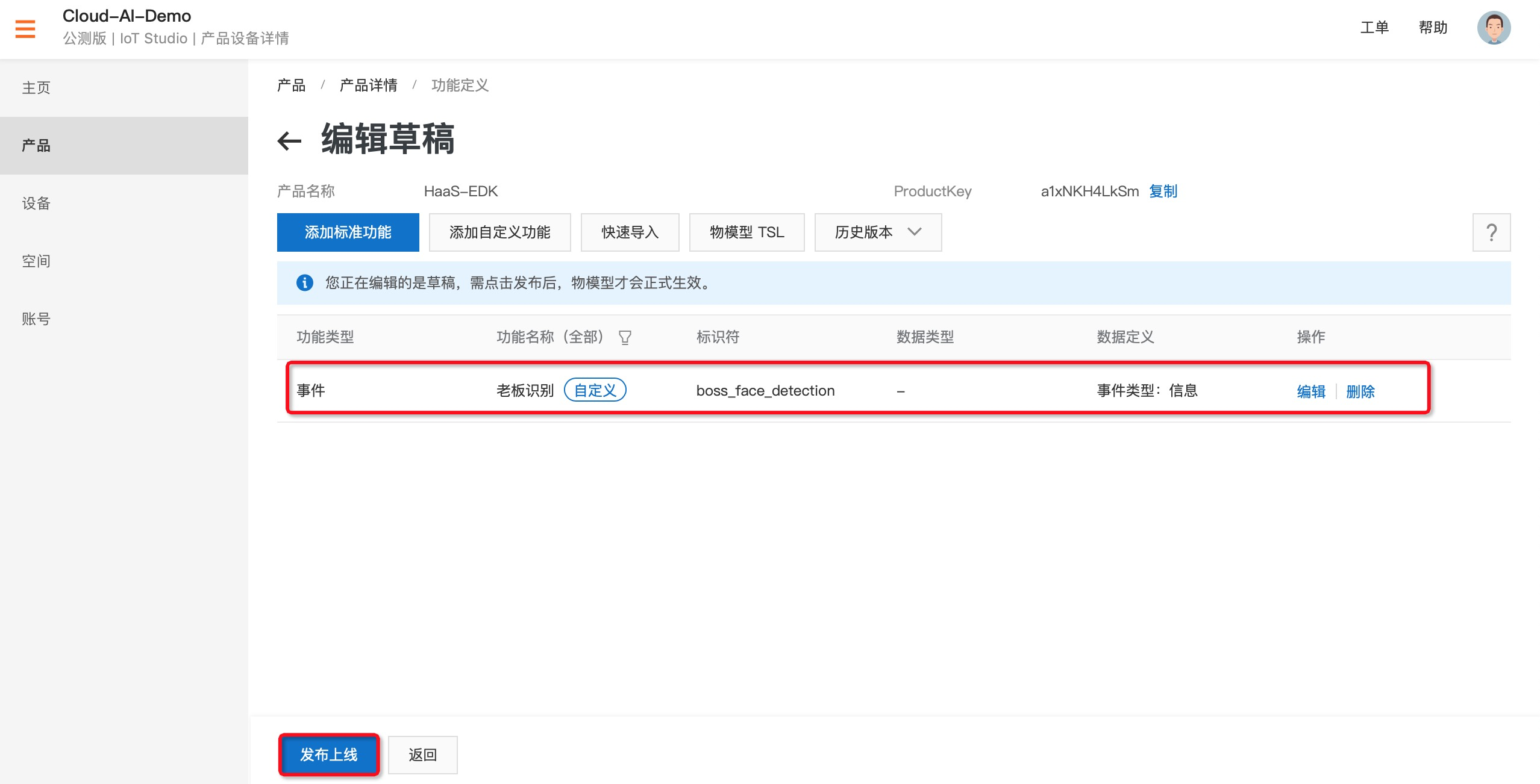Select 设备 in the sidebar
This screenshot has width=1540, height=784.
pyautogui.click(x=36, y=204)
